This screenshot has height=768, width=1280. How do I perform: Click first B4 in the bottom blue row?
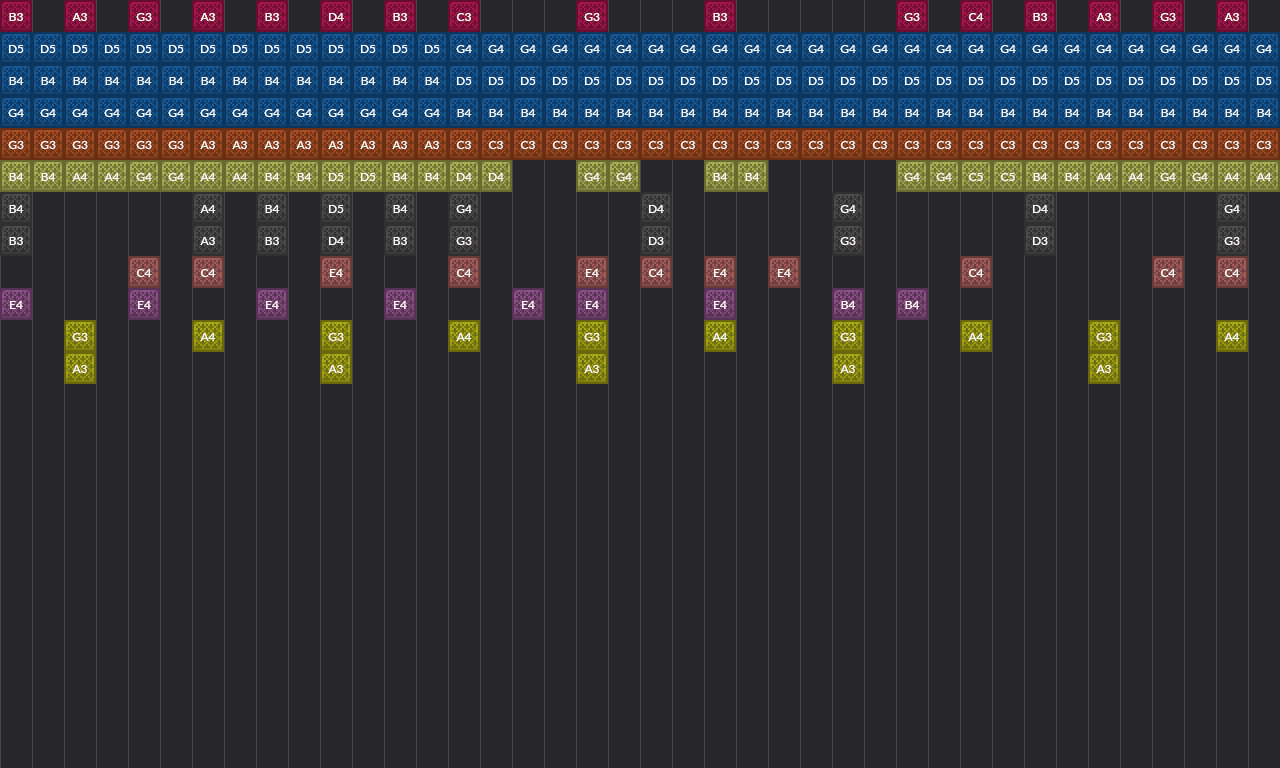pyautogui.click(x=464, y=113)
